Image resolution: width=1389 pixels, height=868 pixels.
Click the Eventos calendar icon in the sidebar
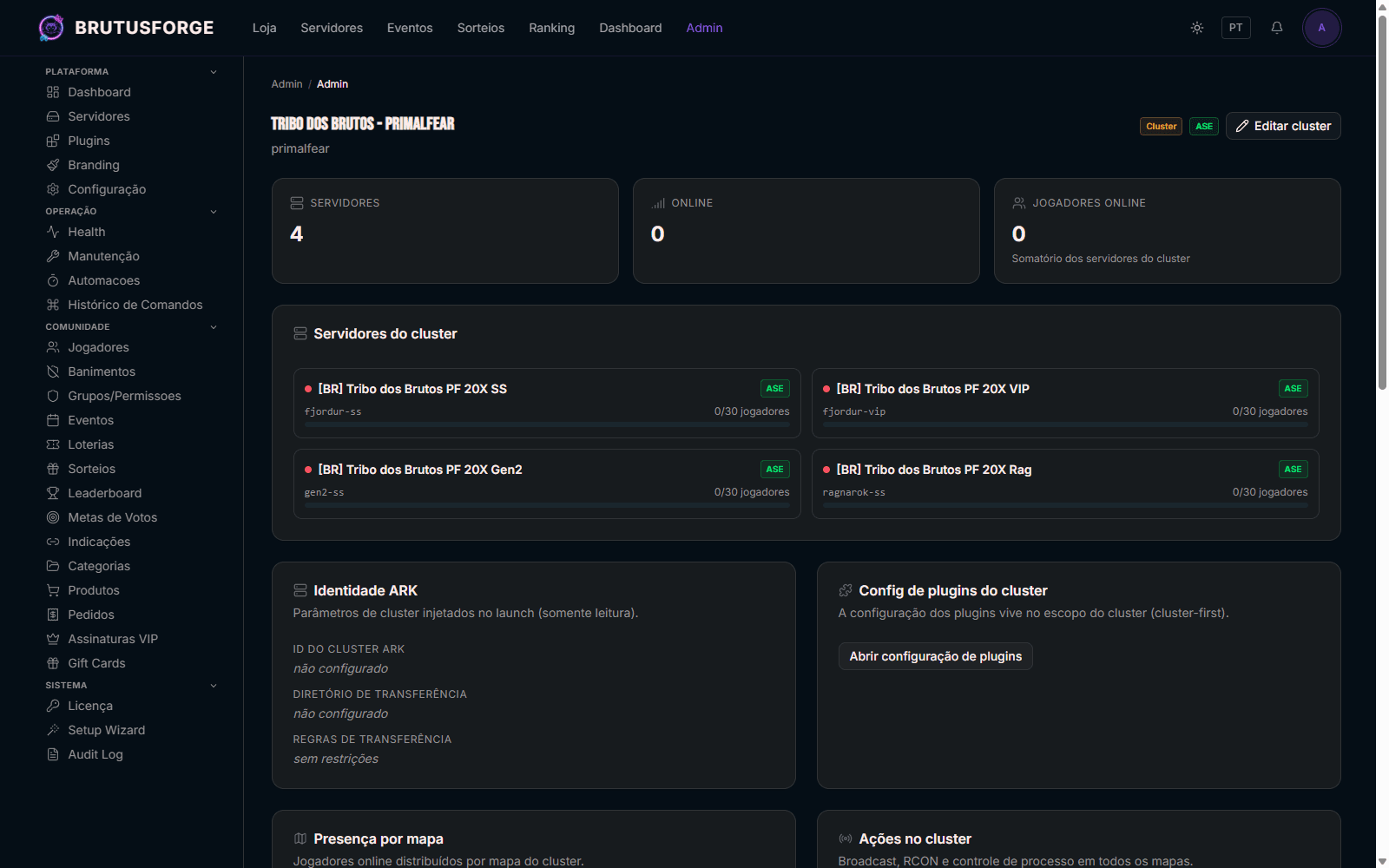click(53, 420)
